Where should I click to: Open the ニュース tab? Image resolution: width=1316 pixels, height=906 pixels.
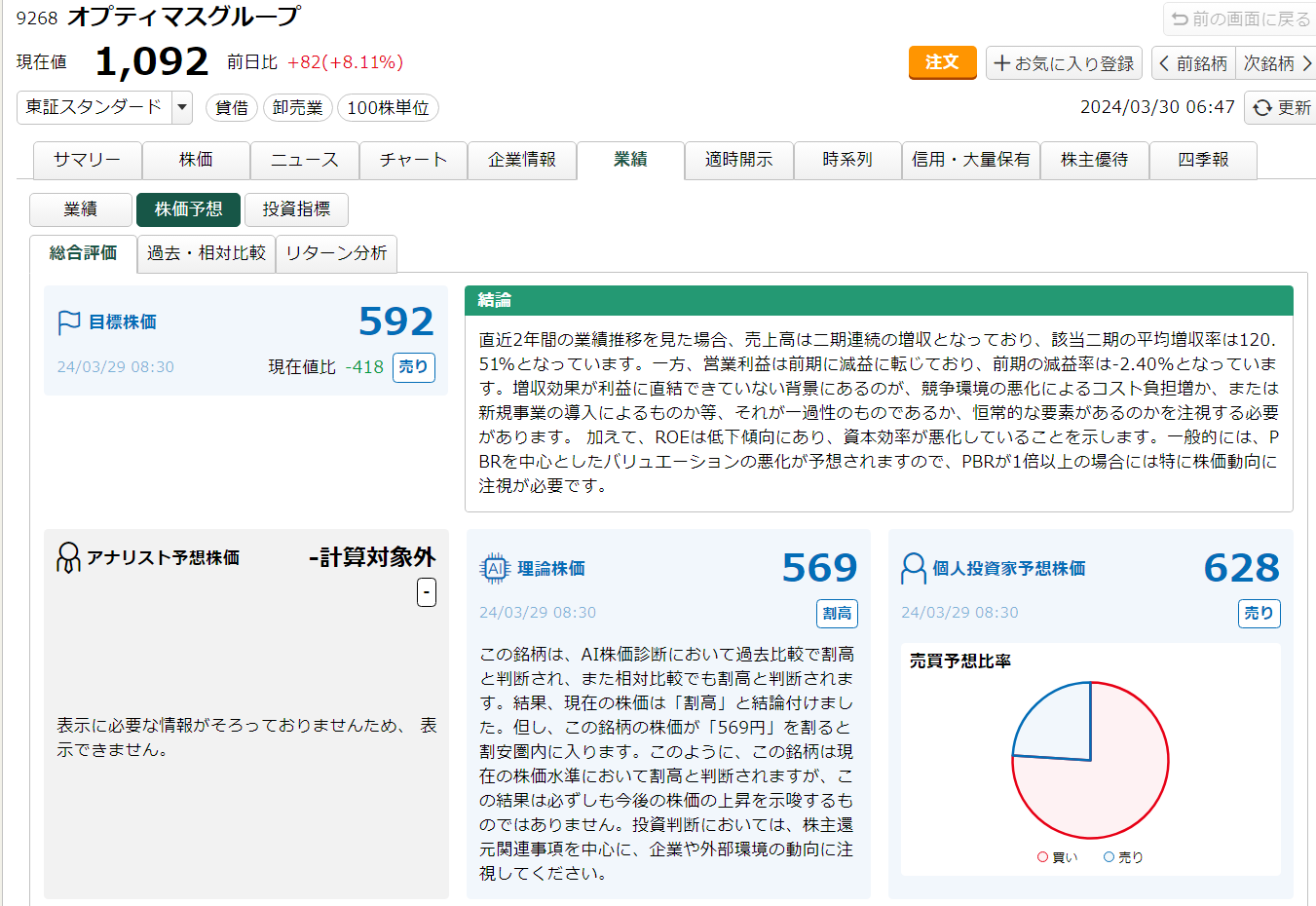[305, 161]
